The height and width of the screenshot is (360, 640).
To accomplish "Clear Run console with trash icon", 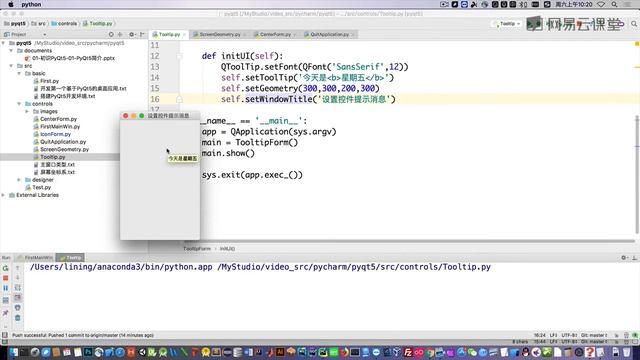I will 18,318.
